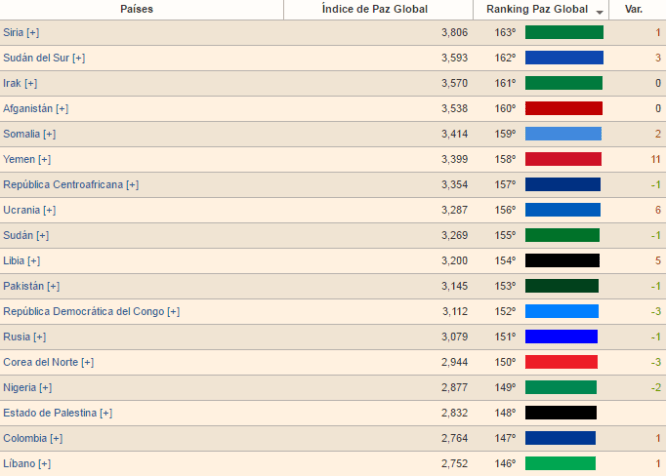
Task: Expand the [+] next to Estado de Palestina
Action: [106, 414]
